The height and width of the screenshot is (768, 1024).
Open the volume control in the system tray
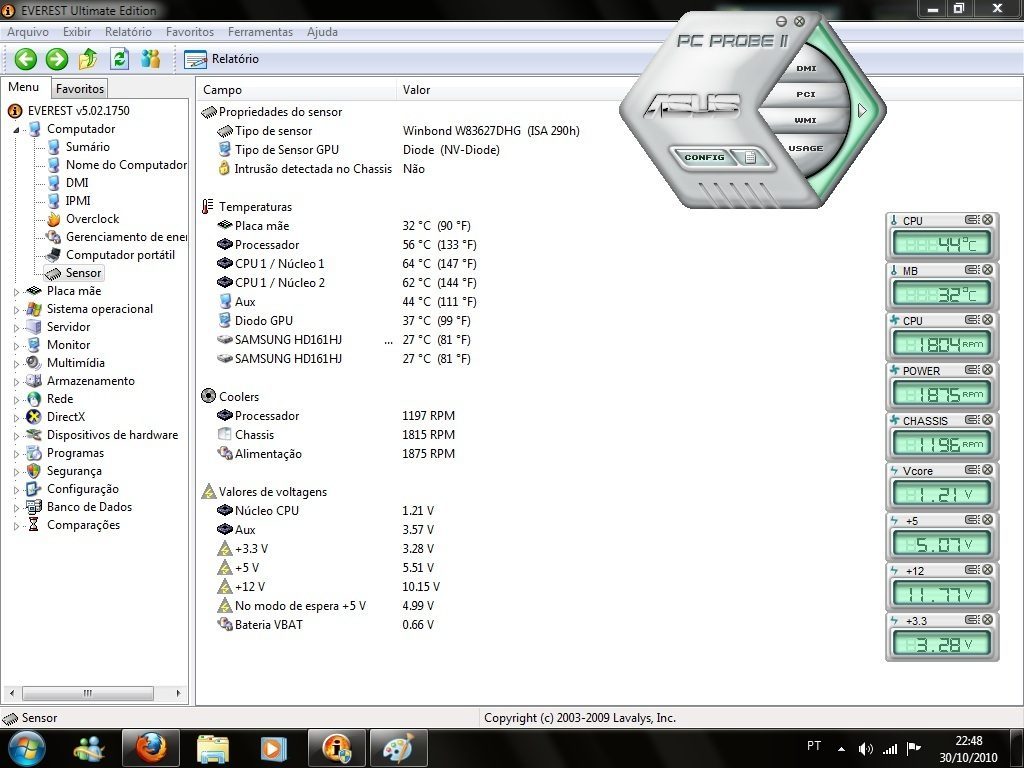pyautogui.click(x=866, y=748)
